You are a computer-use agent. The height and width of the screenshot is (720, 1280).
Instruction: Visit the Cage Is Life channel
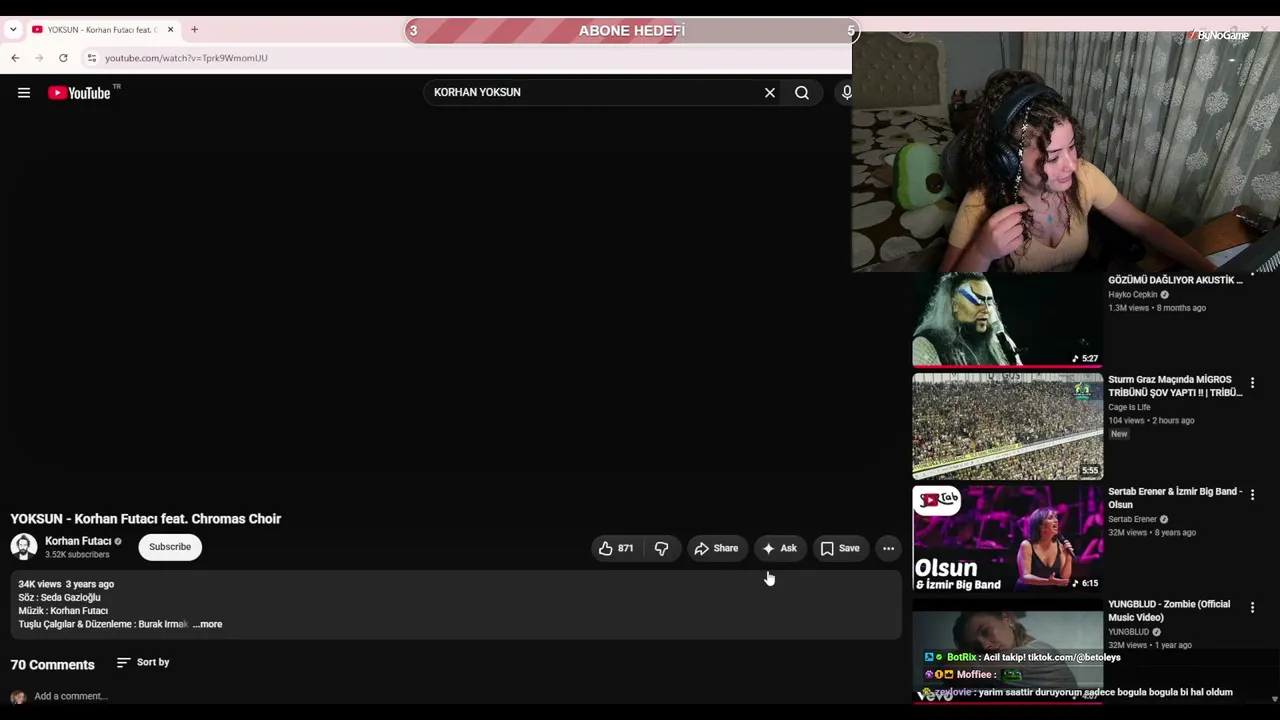point(1129,407)
